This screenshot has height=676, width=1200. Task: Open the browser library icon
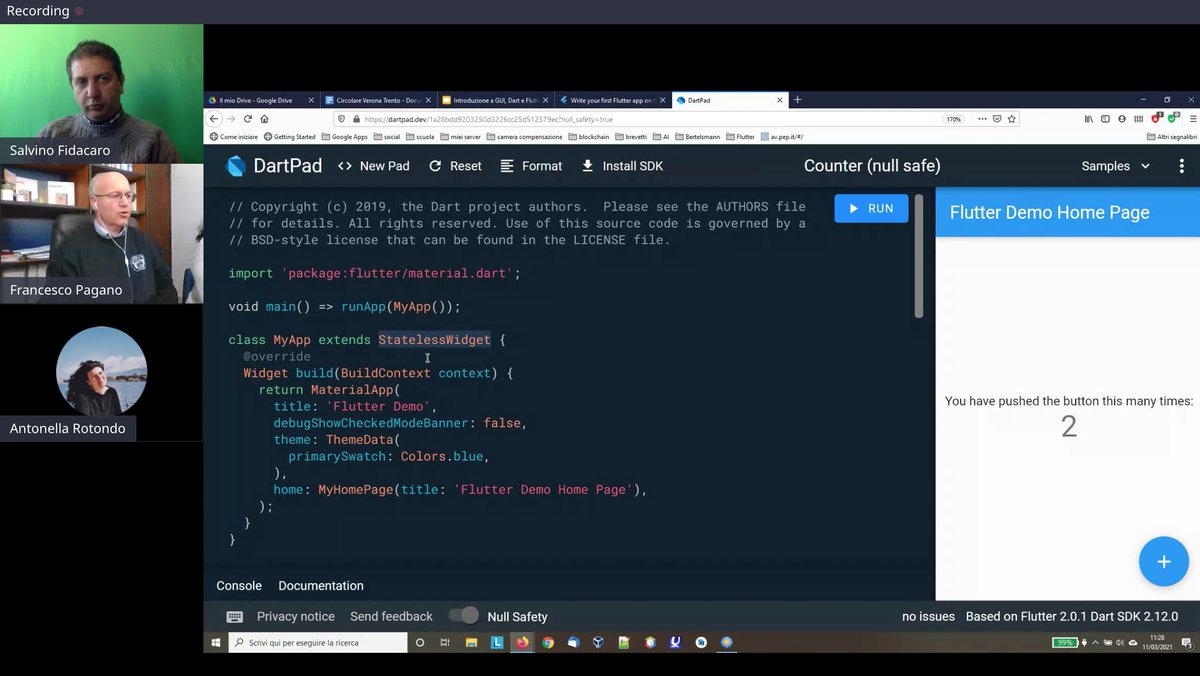[1089, 119]
